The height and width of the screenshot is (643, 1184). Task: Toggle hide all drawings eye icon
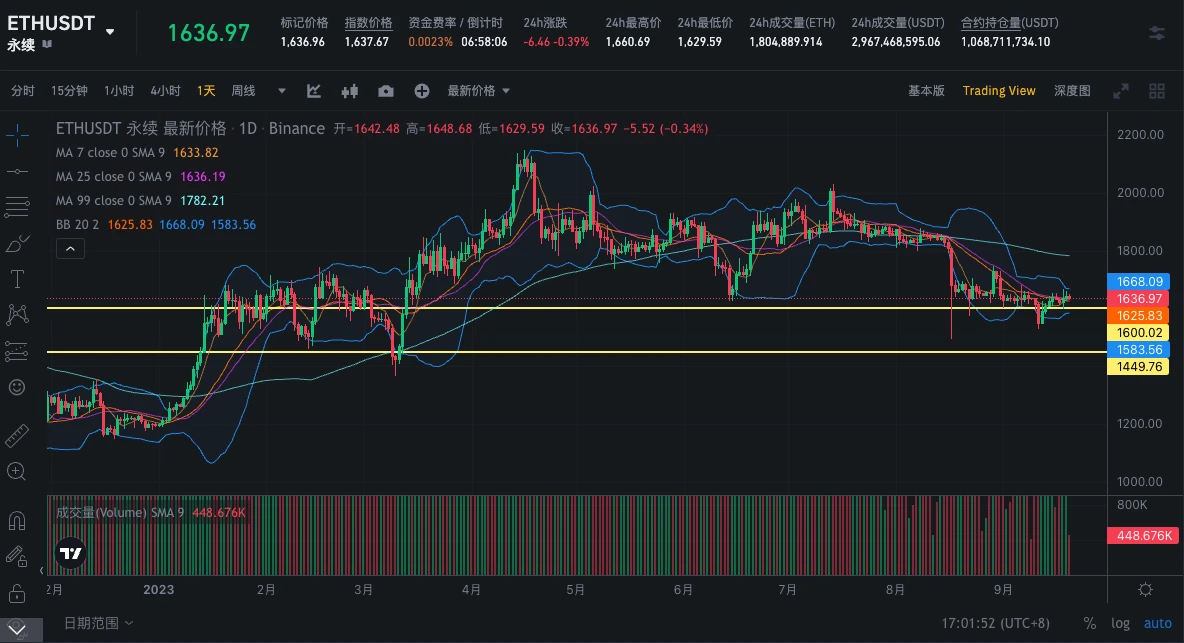click(x=17, y=628)
